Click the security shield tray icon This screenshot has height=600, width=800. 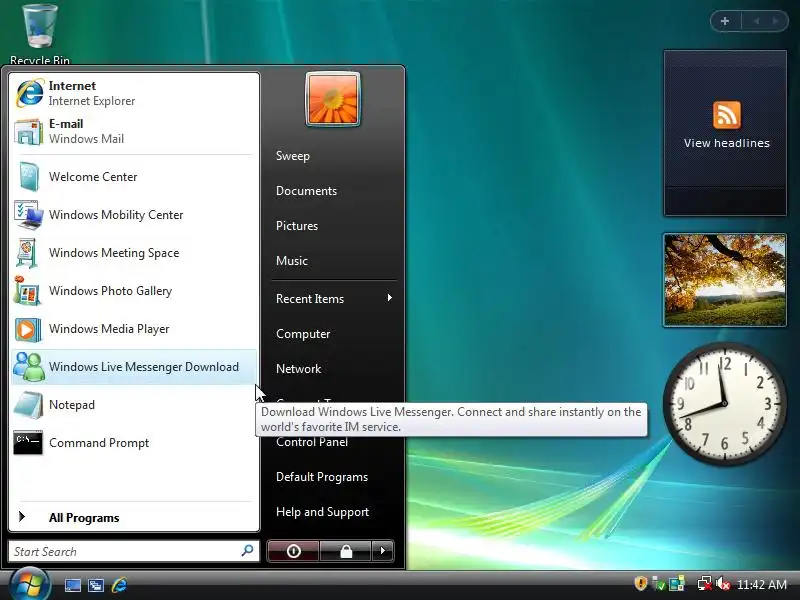point(640,583)
